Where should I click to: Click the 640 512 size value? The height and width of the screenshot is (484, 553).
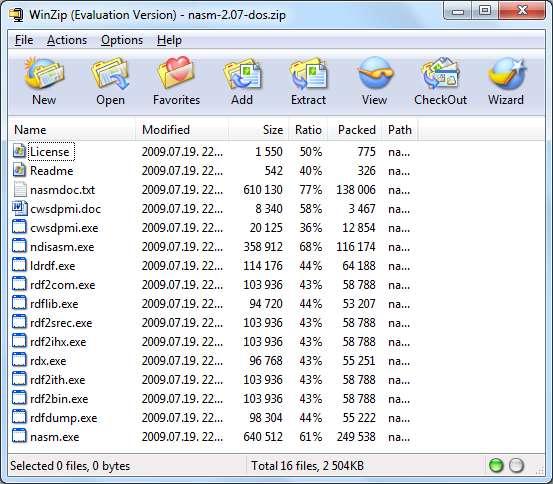coord(263,437)
